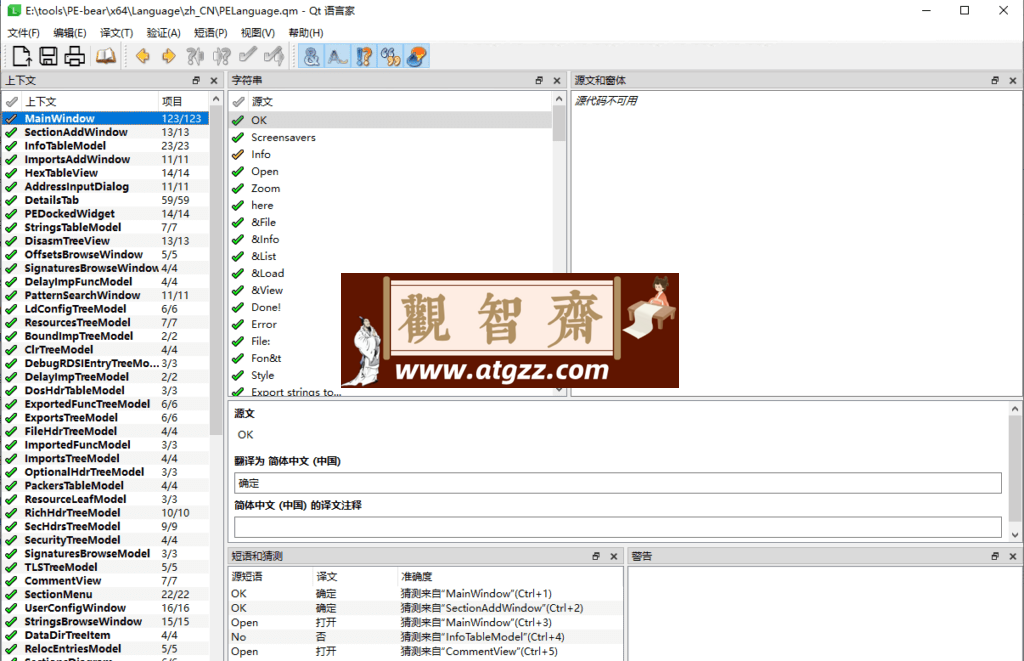
Task: Open the 视图(V) menu
Action: coord(257,33)
